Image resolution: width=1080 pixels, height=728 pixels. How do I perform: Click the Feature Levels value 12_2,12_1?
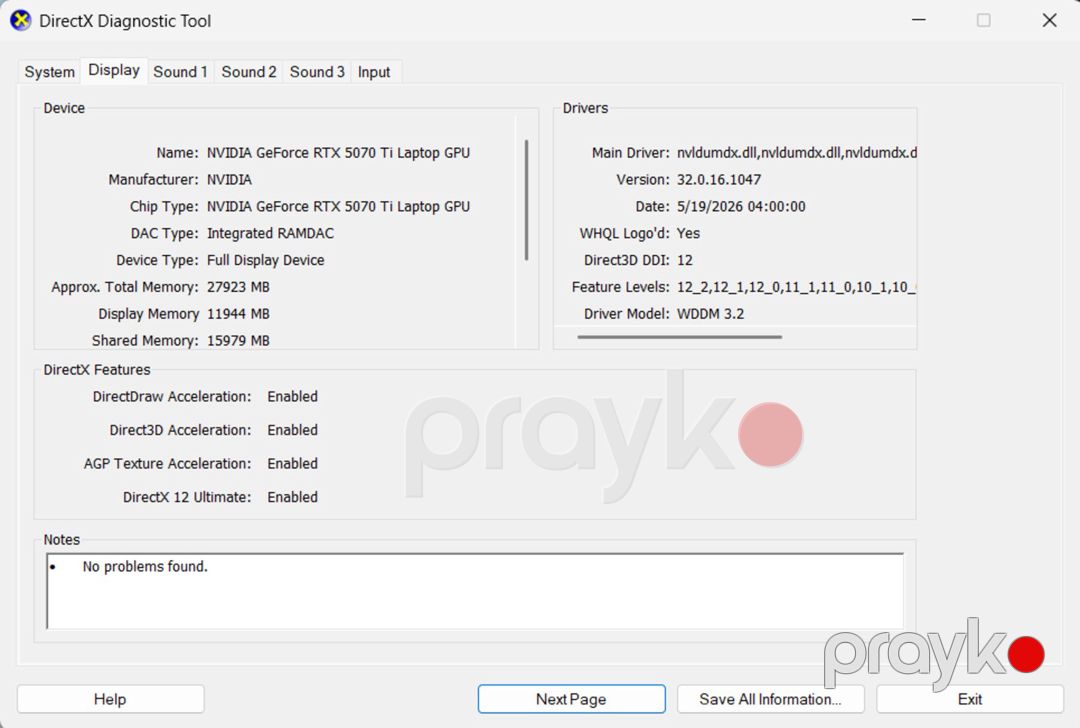[796, 287]
